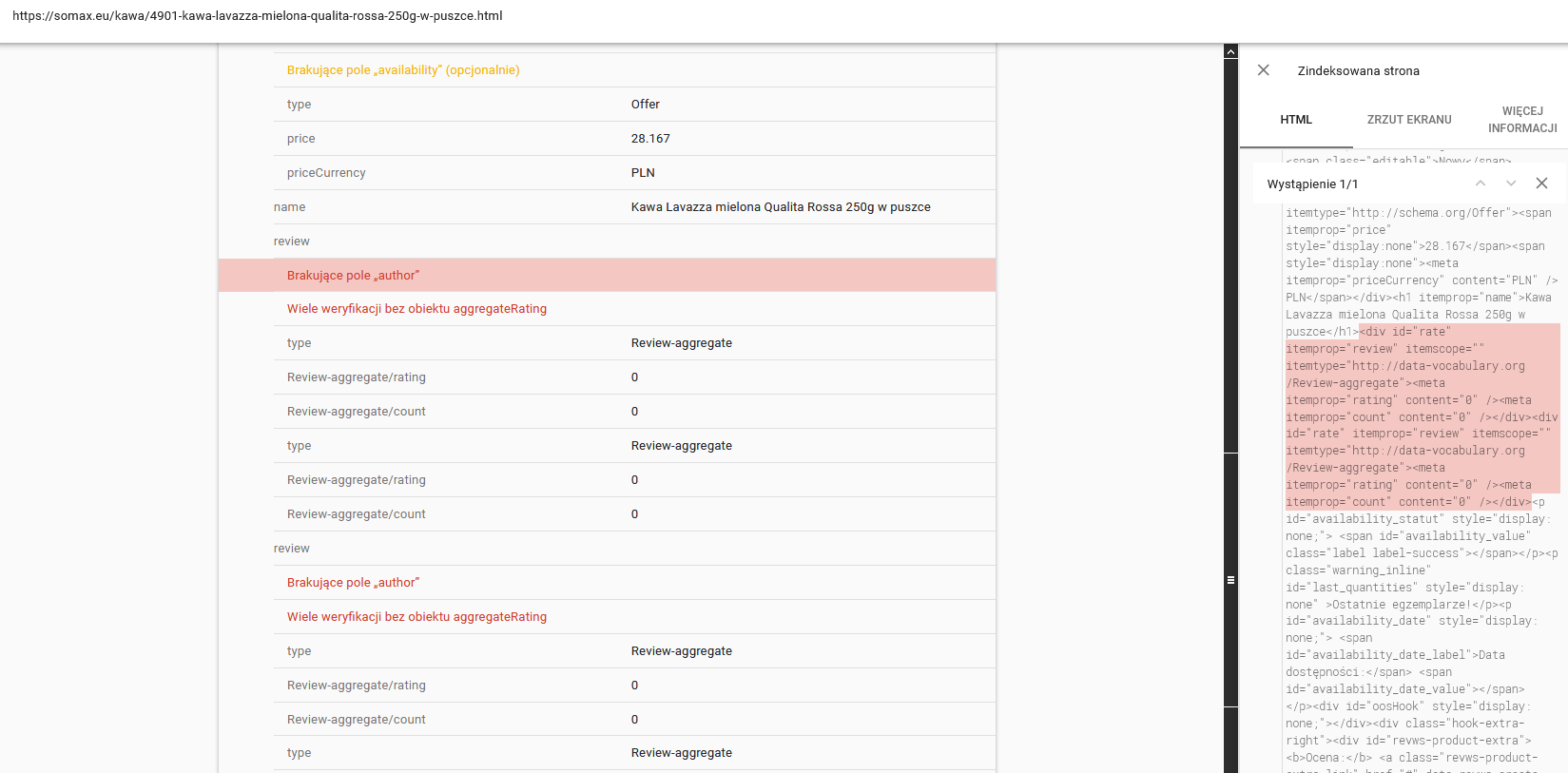Viewport: 1568px width, 773px height.
Task: Click the 'price' field label
Action: click(x=300, y=139)
